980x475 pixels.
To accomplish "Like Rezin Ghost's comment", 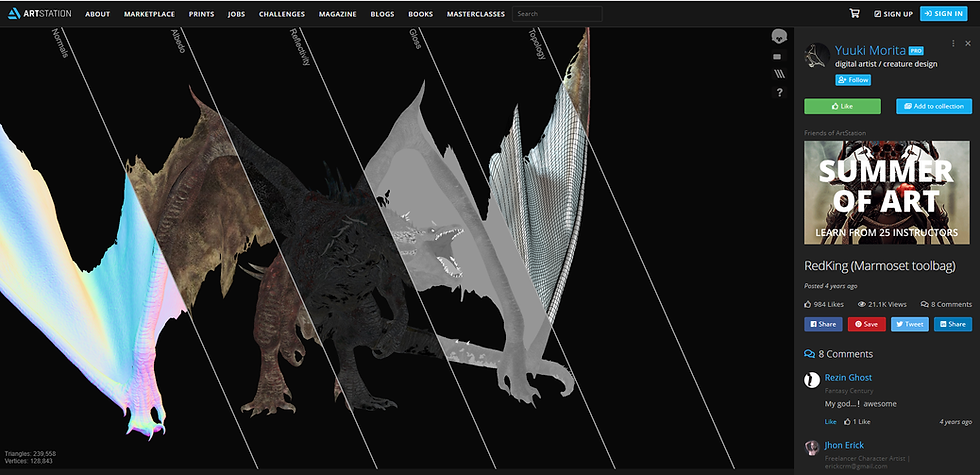I will click(x=830, y=422).
